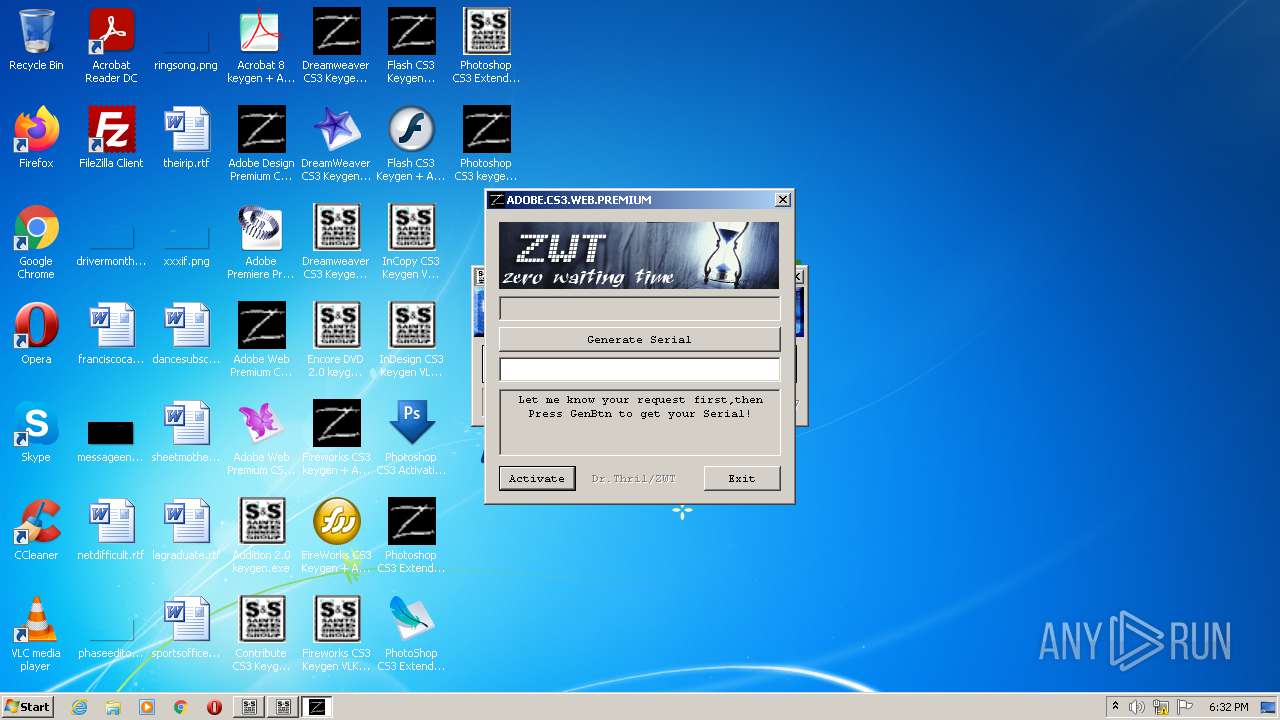Select the DreamWeaver CS3 Keygen star icon

click(x=336, y=144)
